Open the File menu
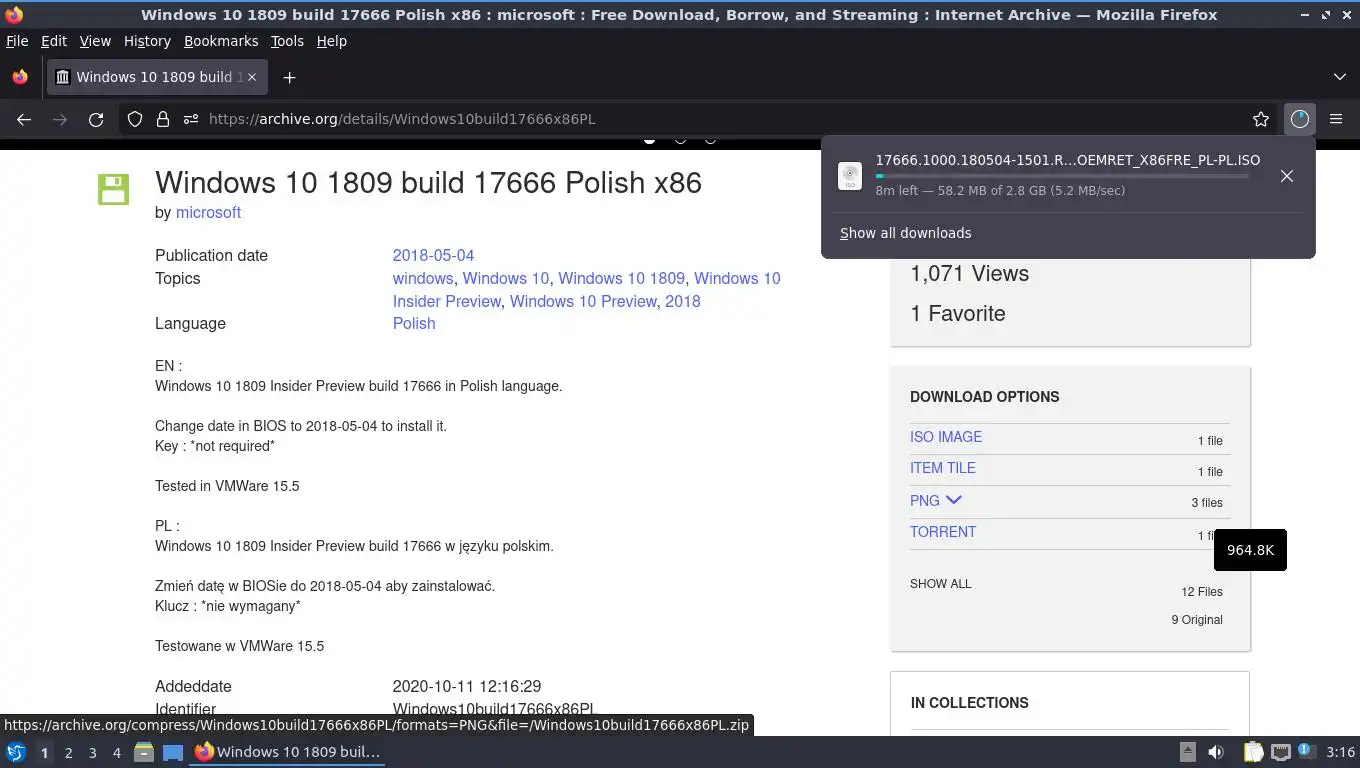1360x768 pixels. [17, 41]
